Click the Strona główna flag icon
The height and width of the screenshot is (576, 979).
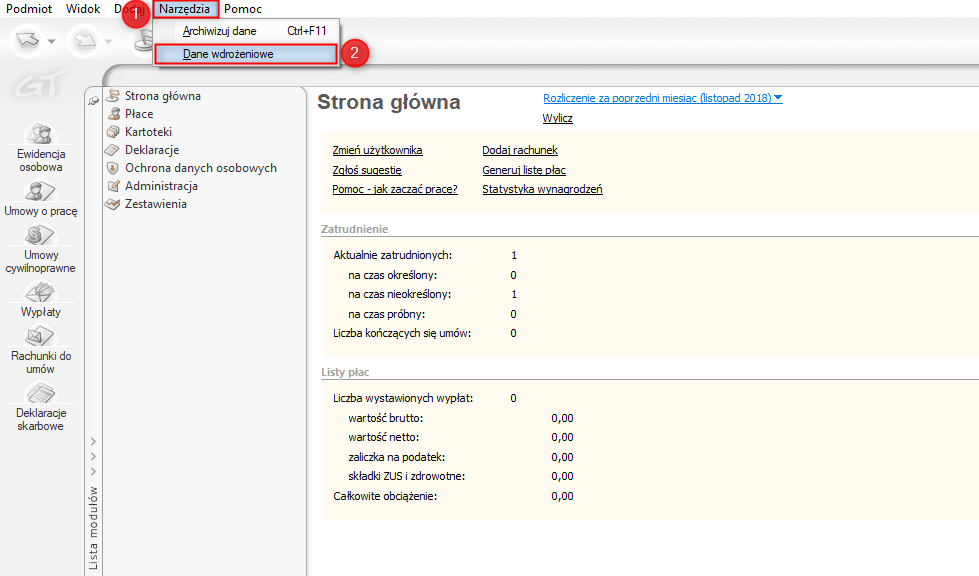point(113,95)
